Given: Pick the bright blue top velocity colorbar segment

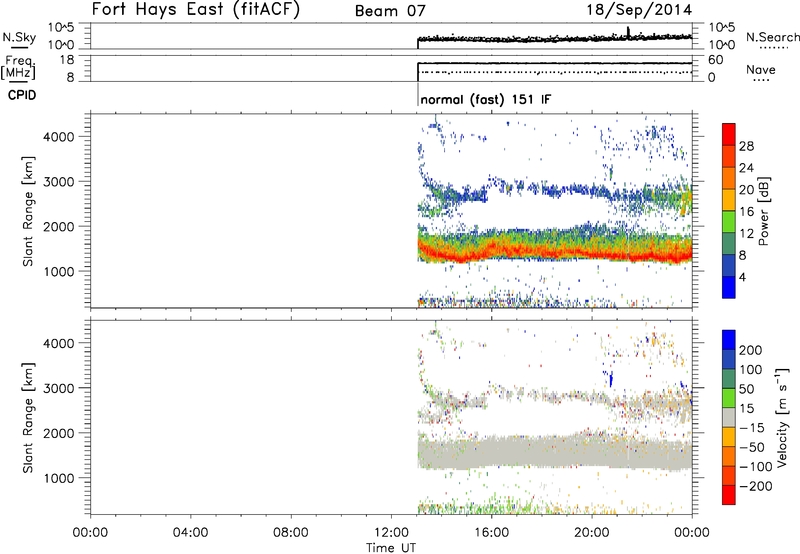Looking at the screenshot, I should click(729, 340).
